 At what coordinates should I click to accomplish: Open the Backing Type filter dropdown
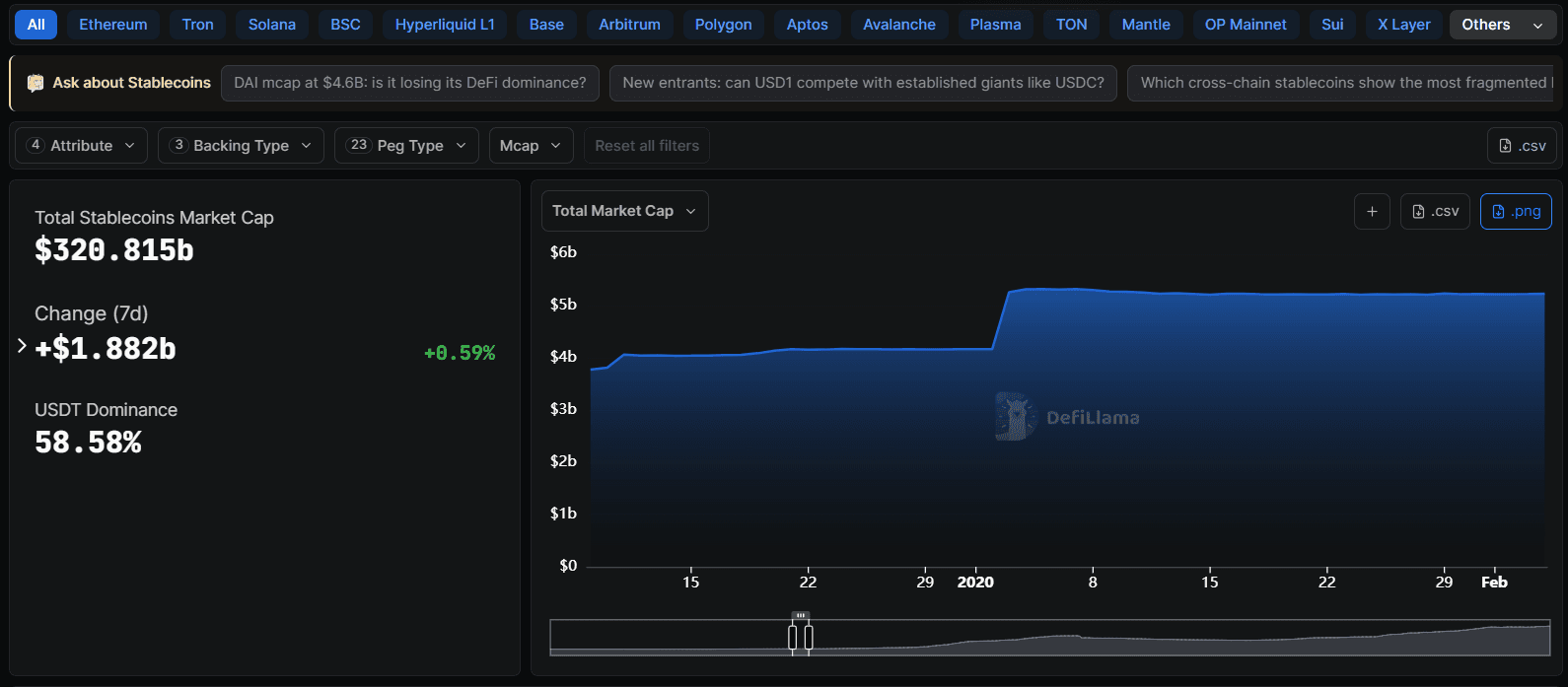(x=241, y=146)
